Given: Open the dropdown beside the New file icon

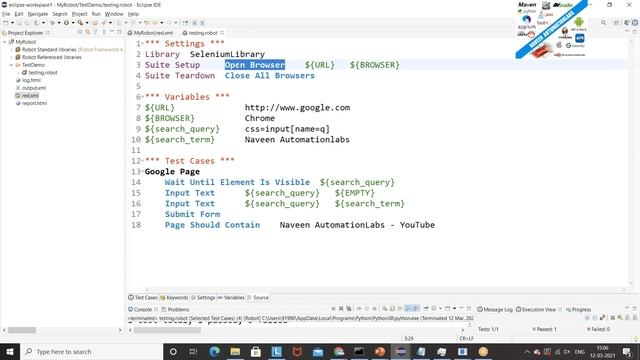Looking at the screenshot, I should (12, 23).
